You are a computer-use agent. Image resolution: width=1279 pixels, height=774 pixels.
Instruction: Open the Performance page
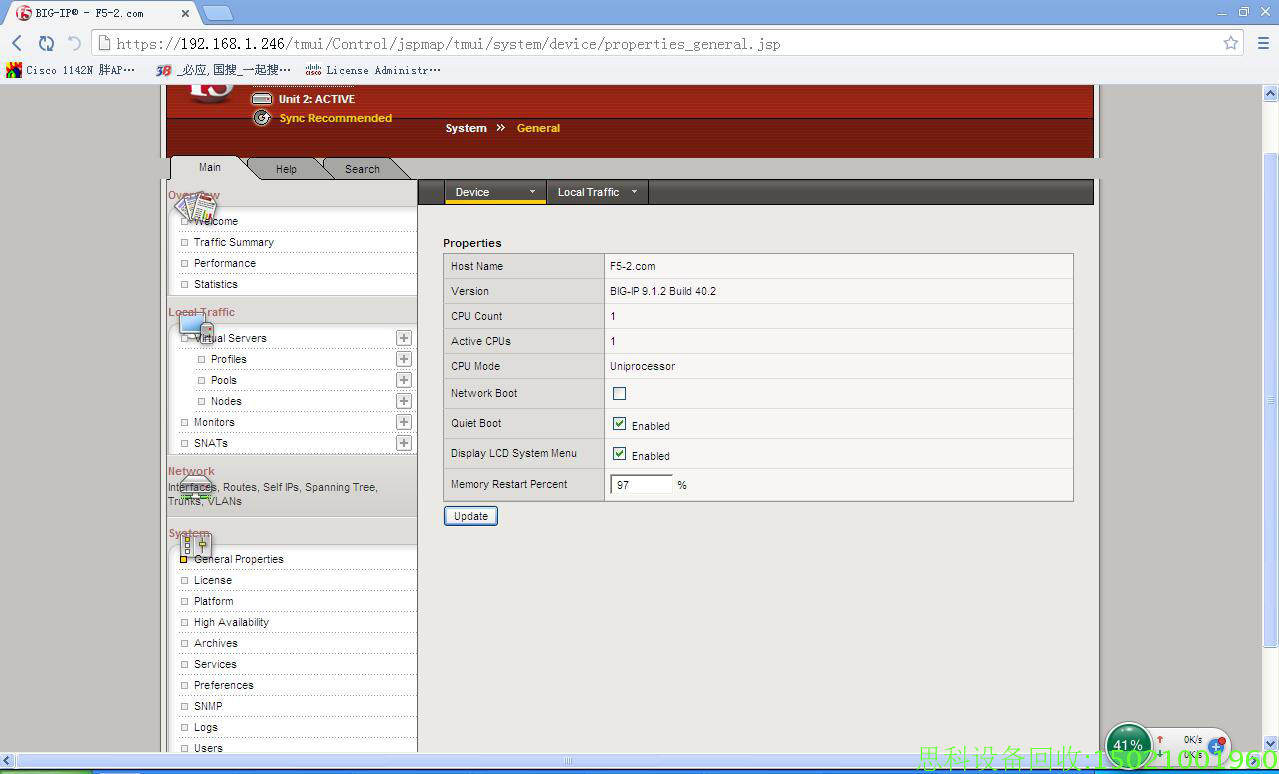(x=225, y=263)
